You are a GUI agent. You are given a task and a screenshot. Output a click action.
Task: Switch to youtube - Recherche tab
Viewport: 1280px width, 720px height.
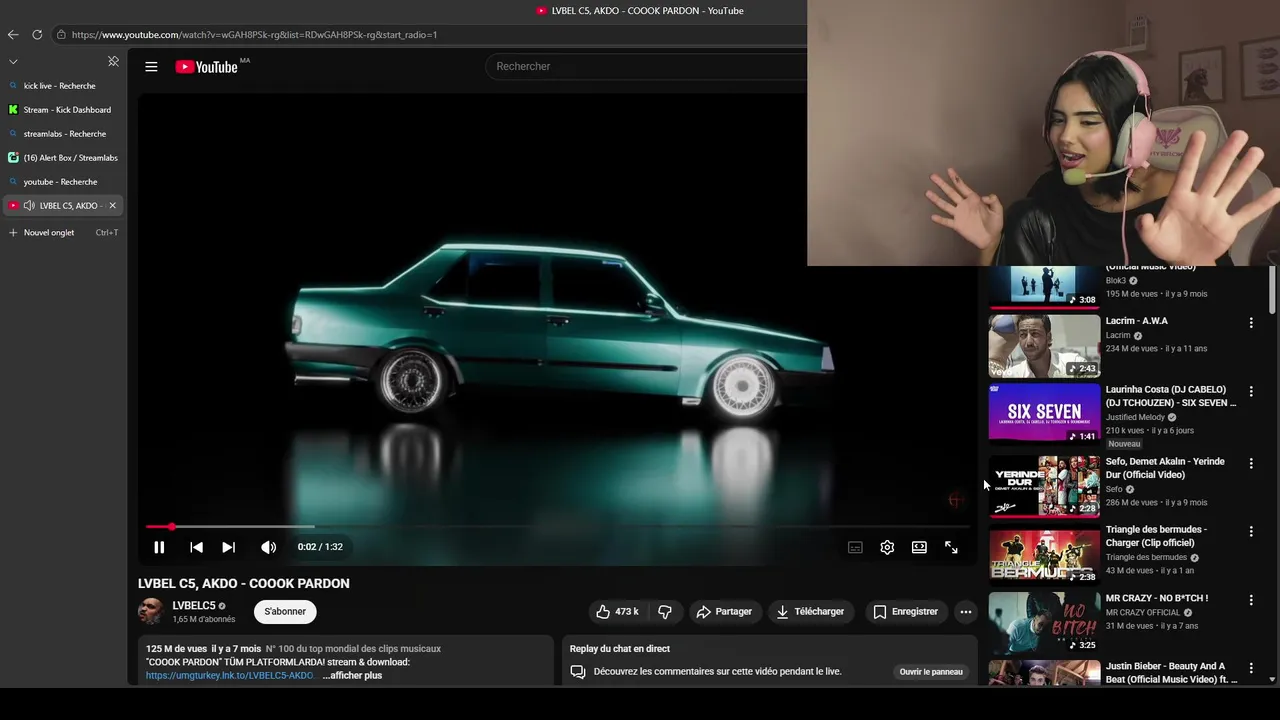(63, 182)
